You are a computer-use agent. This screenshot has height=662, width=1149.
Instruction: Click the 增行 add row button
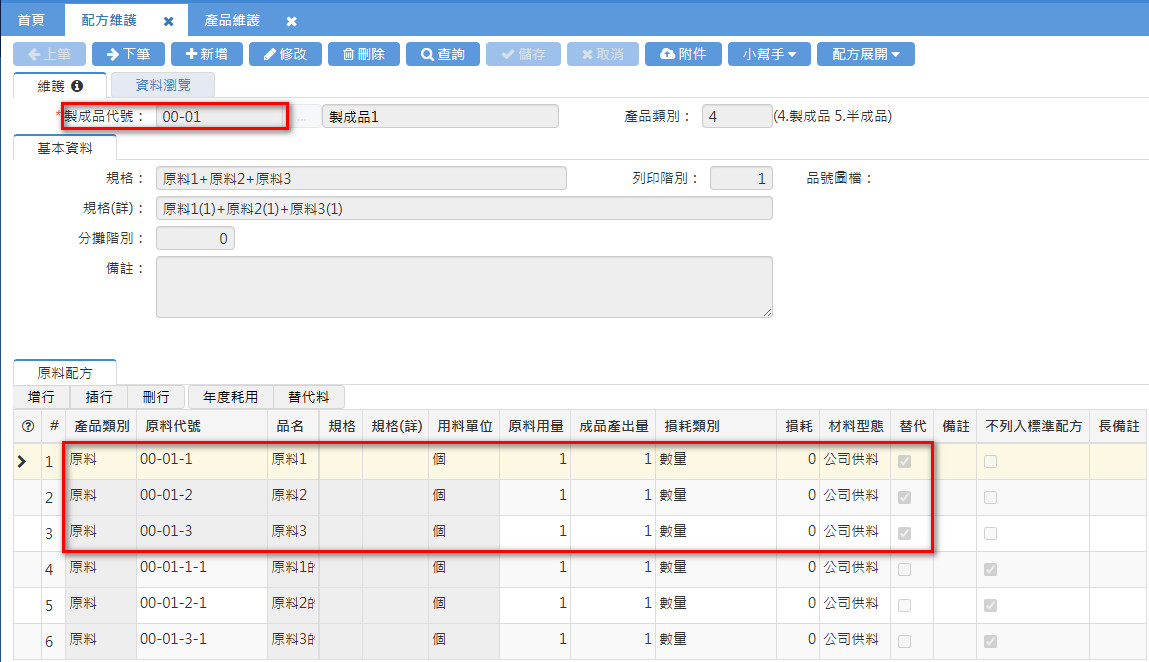point(42,397)
